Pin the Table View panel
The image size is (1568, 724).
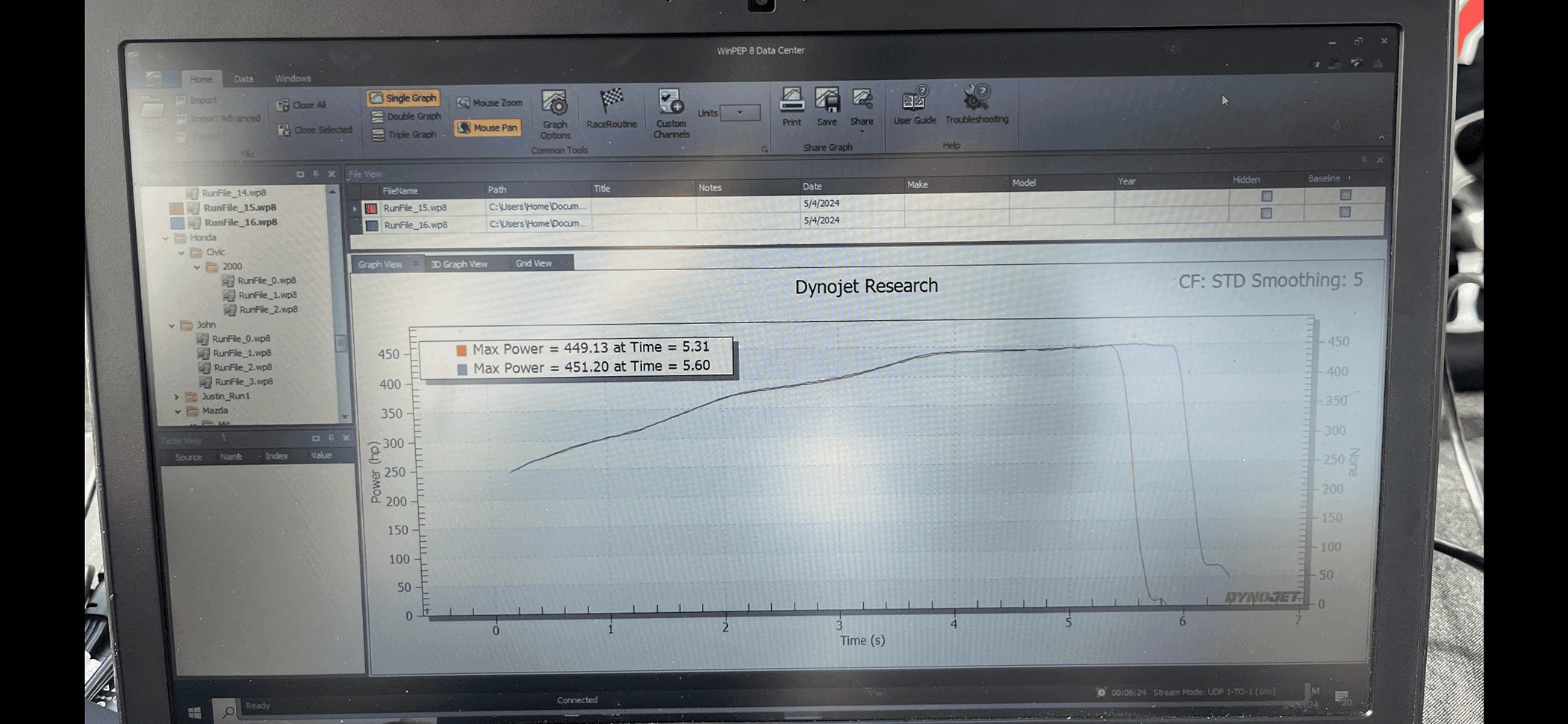pyautogui.click(x=331, y=438)
